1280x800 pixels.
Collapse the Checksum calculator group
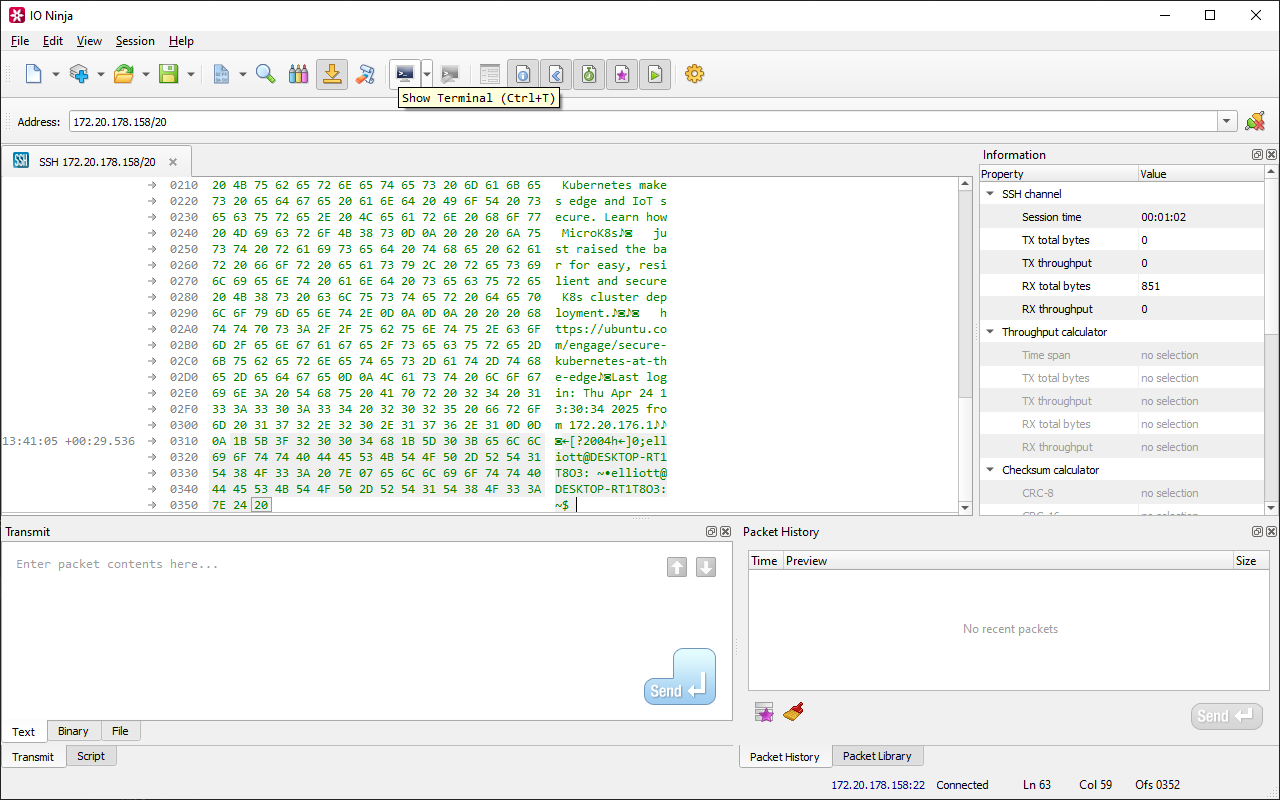(990, 470)
